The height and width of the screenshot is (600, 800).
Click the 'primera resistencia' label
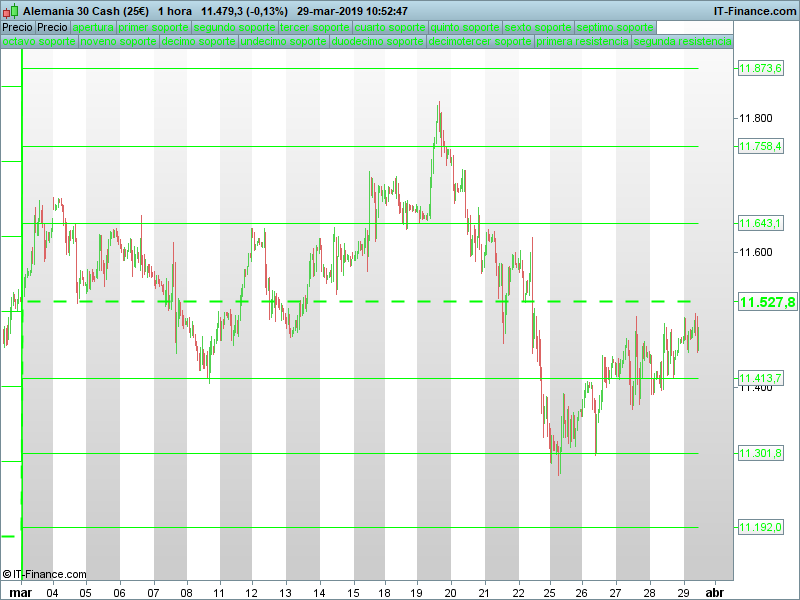click(582, 42)
